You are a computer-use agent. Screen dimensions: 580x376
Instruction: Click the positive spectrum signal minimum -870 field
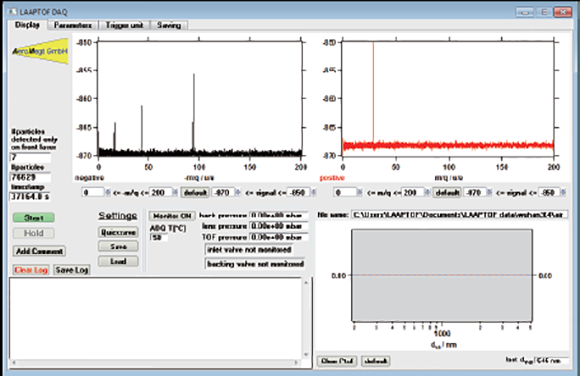pos(475,192)
